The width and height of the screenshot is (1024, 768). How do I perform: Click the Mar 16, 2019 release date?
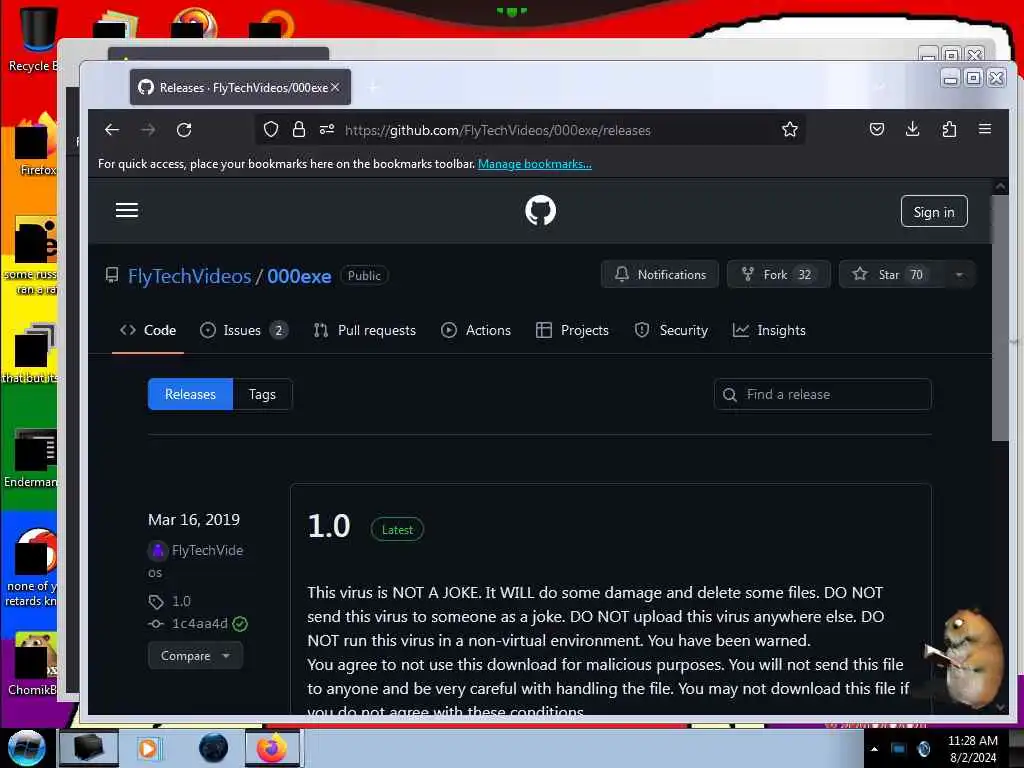pos(194,520)
